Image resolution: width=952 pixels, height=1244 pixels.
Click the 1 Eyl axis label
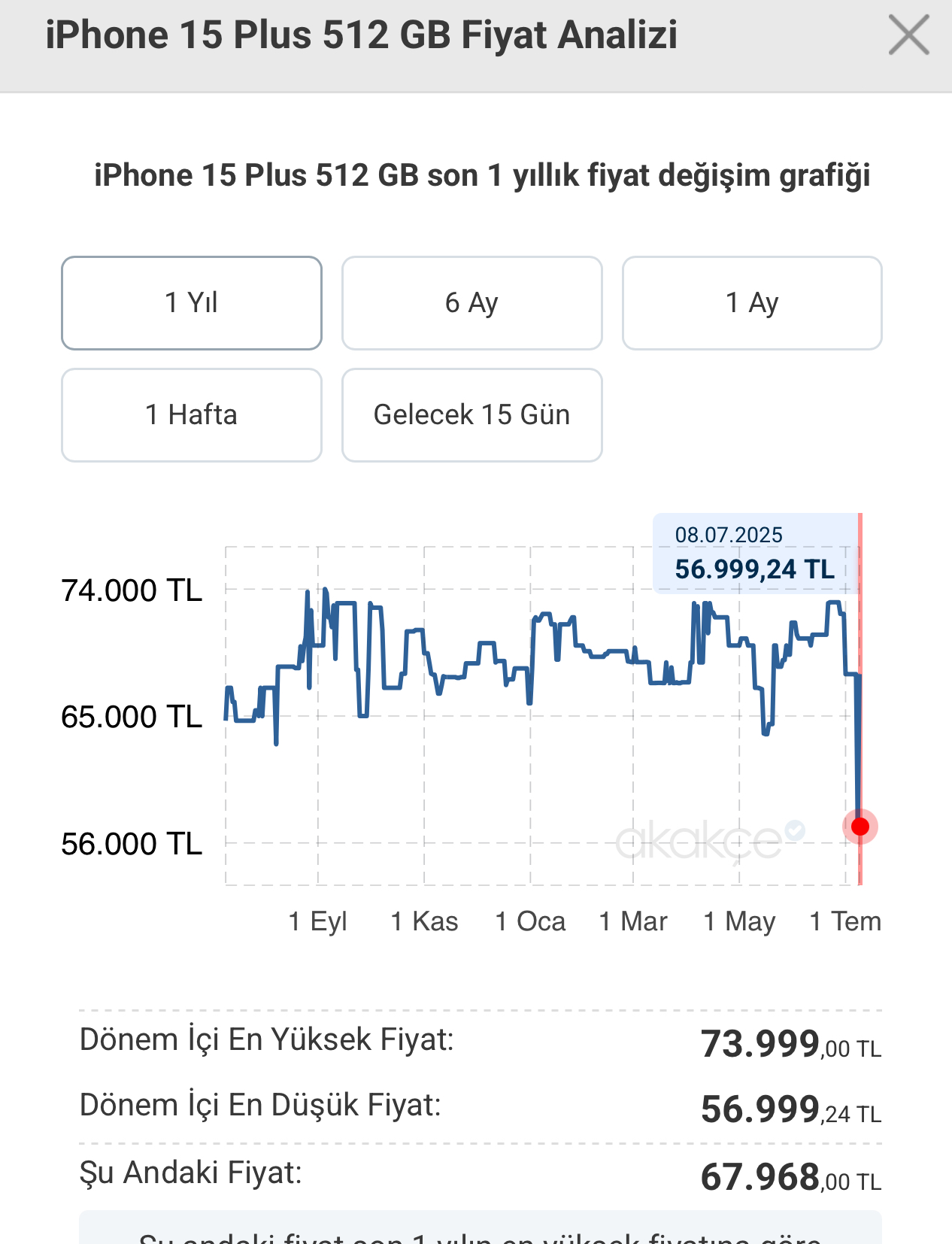(317, 921)
